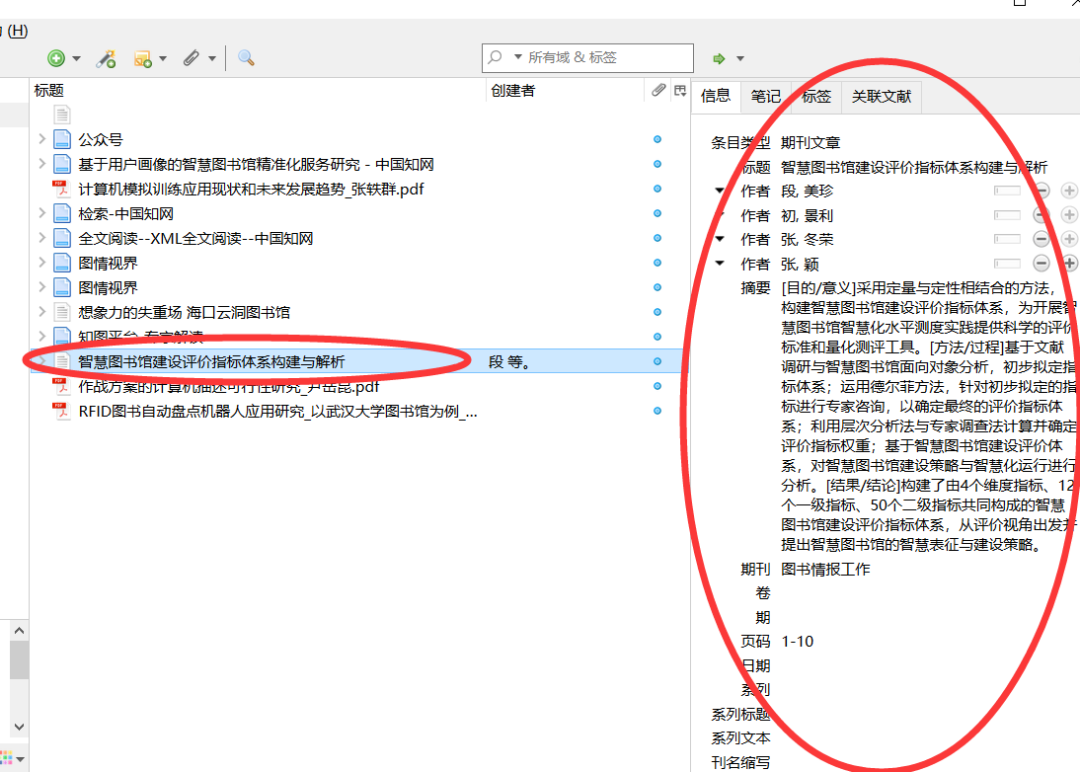1080x772 pixels.
Task: Switch to the 标签 tab
Action: [816, 96]
